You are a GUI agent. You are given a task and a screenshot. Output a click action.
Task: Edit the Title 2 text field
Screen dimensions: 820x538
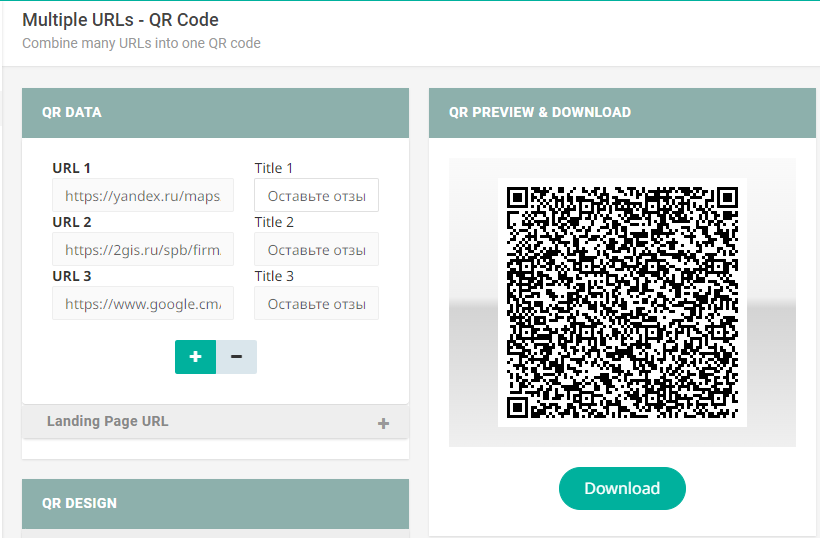click(x=316, y=249)
